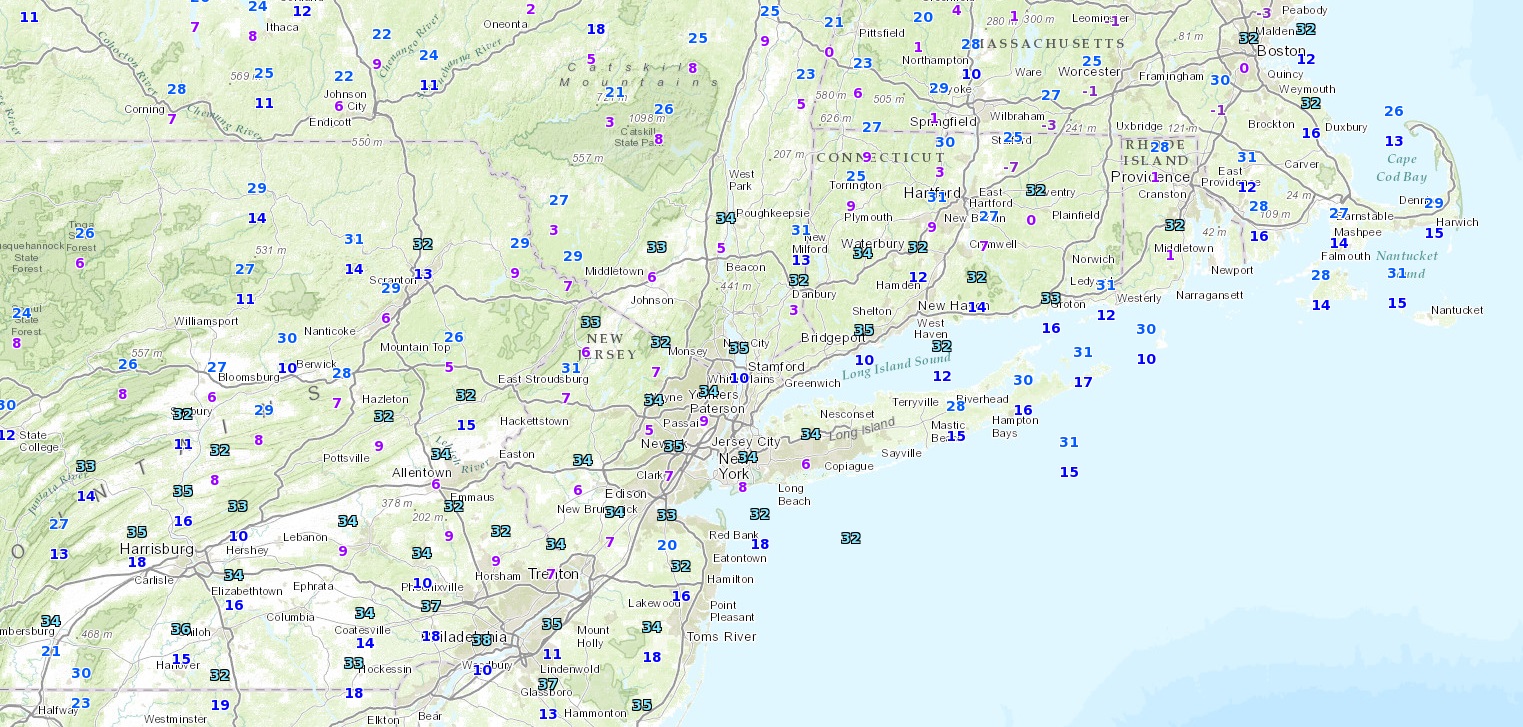
Task: Select the Long Island Sound water label
Action: click(895, 368)
